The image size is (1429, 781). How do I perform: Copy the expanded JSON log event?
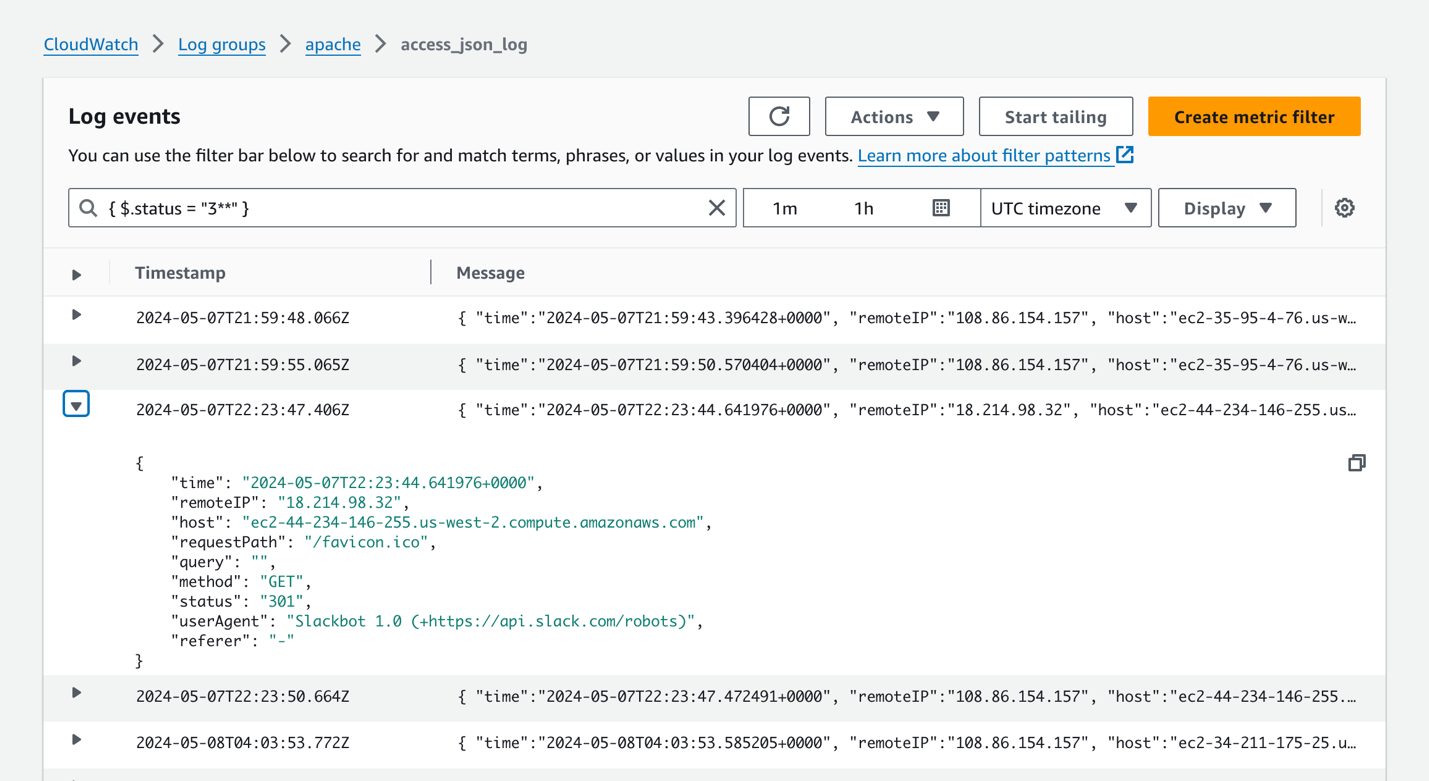(x=1356, y=463)
